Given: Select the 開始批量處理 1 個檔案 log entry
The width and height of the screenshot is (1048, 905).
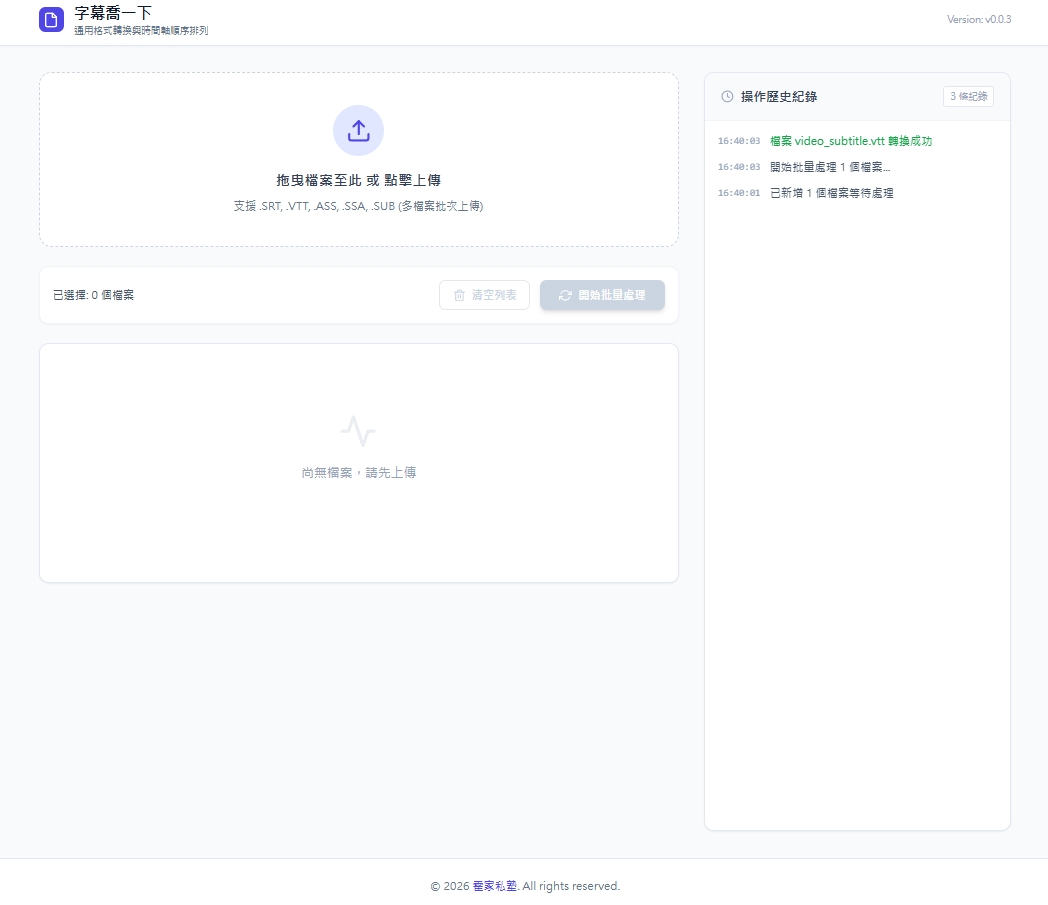Looking at the screenshot, I should pos(829,167).
